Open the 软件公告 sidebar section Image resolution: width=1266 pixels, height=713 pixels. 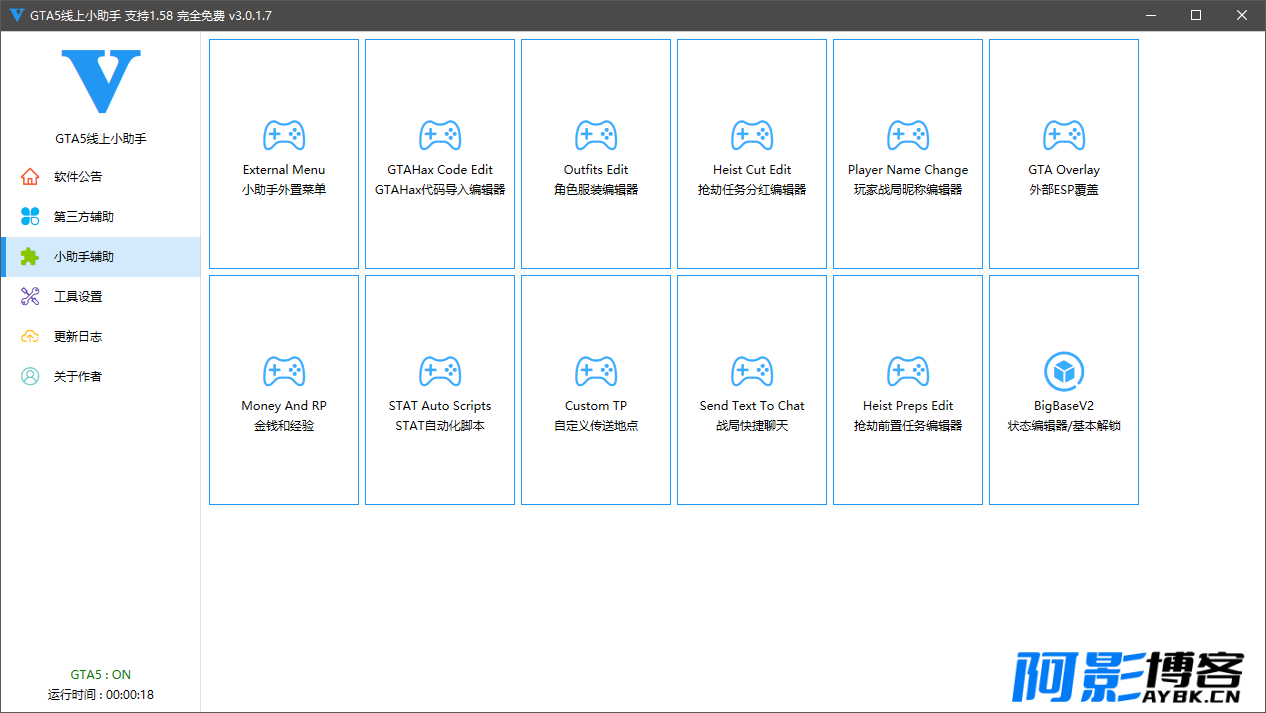[x=100, y=177]
